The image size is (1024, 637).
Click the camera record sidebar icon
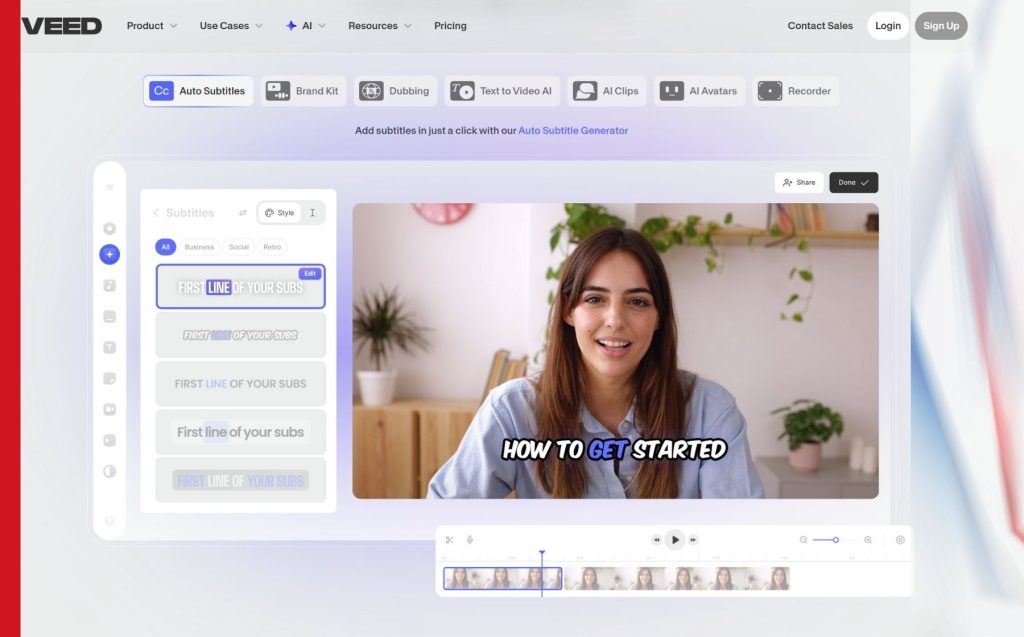coord(110,410)
